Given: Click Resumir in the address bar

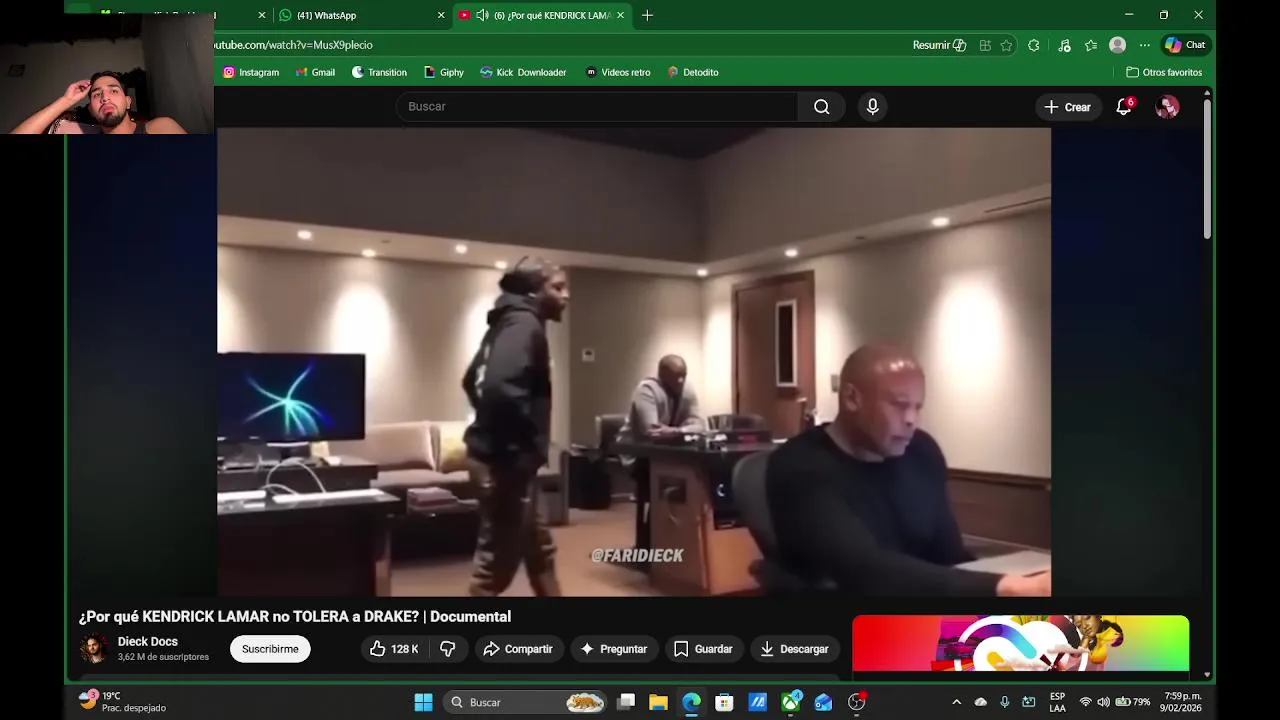Looking at the screenshot, I should tap(939, 45).
